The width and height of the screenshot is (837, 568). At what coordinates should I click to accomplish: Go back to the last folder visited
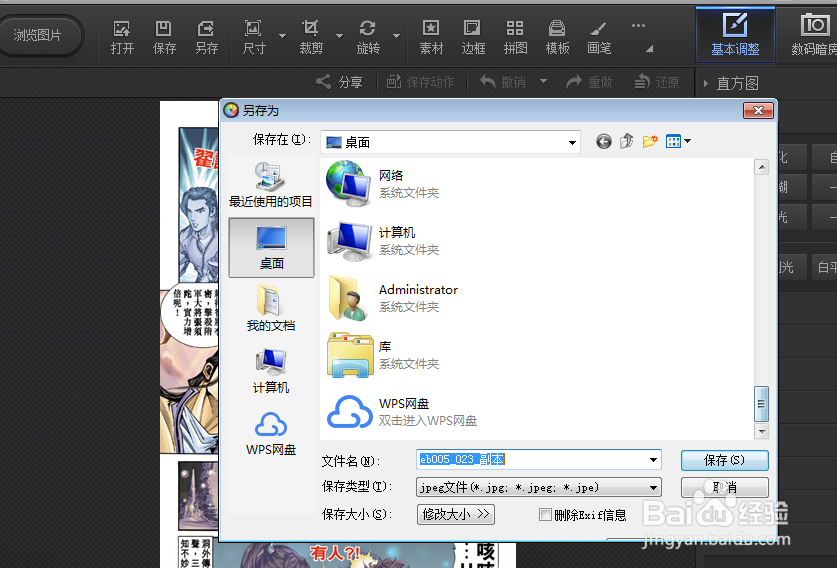pos(604,141)
